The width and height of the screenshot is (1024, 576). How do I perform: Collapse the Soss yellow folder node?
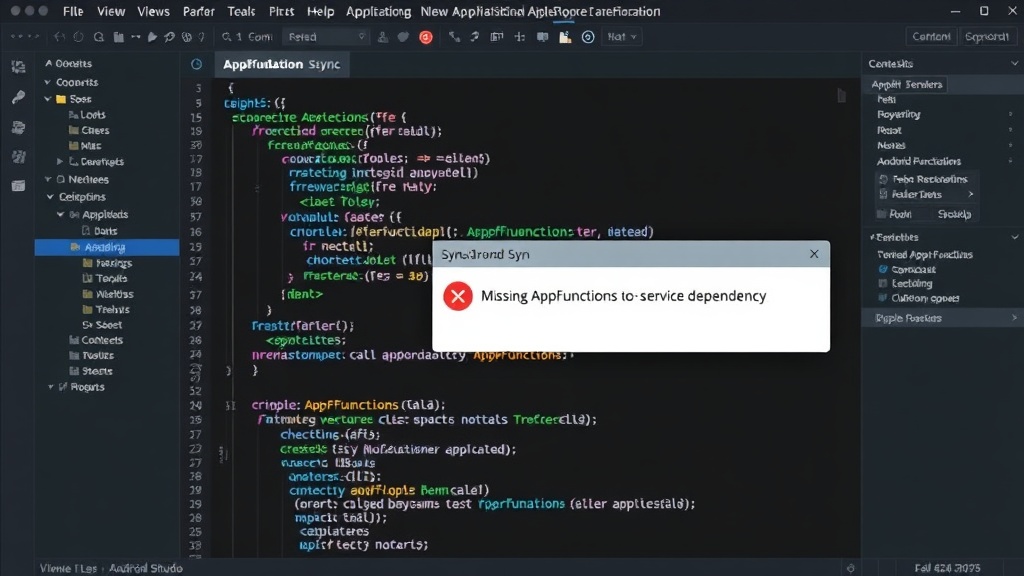click(x=47, y=99)
